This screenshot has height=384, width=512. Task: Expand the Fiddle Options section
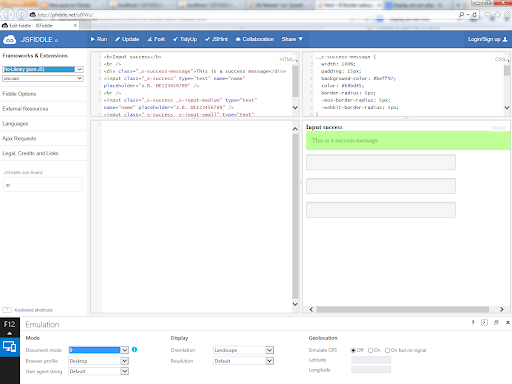click(19, 94)
